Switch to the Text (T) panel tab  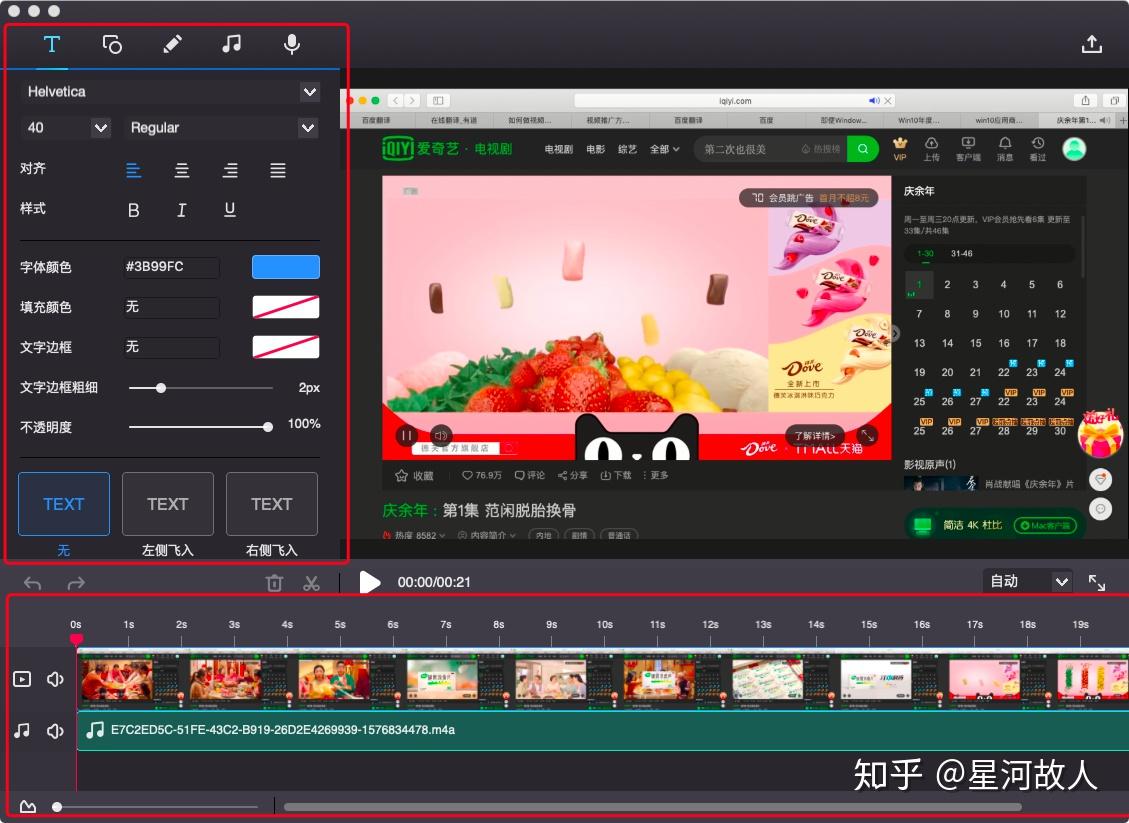tap(51, 44)
